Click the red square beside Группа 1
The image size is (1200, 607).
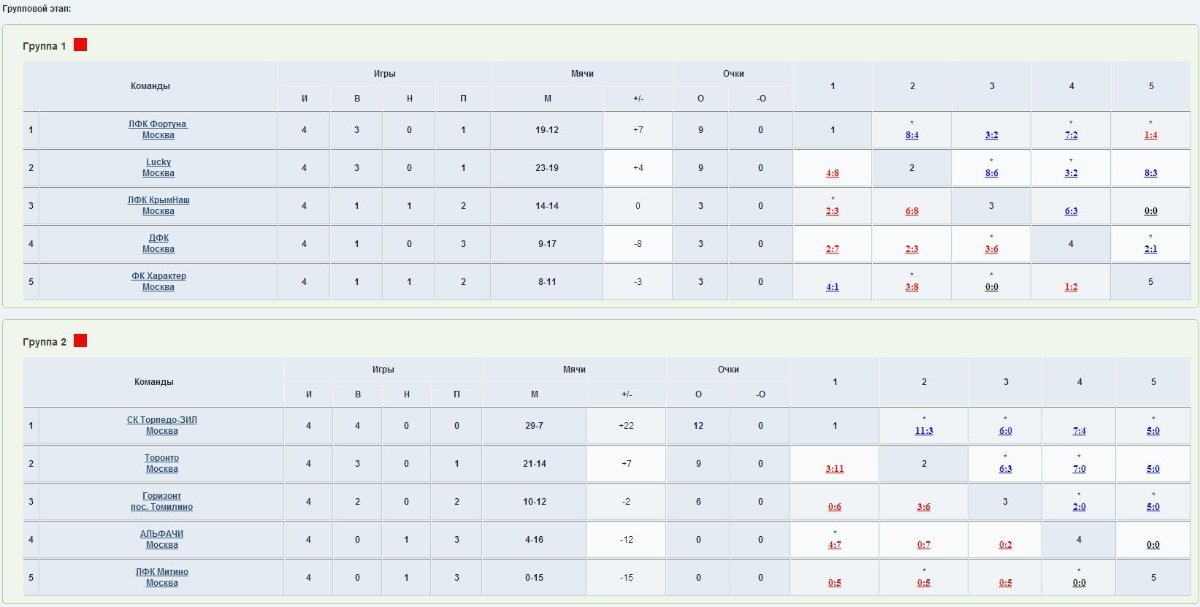pyautogui.click(x=80, y=45)
